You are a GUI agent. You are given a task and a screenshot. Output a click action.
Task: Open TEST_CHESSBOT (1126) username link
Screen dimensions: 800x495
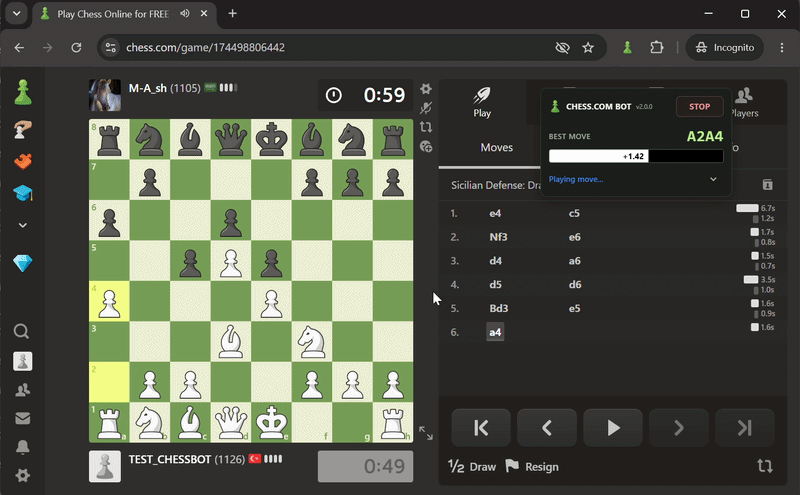tap(187, 459)
